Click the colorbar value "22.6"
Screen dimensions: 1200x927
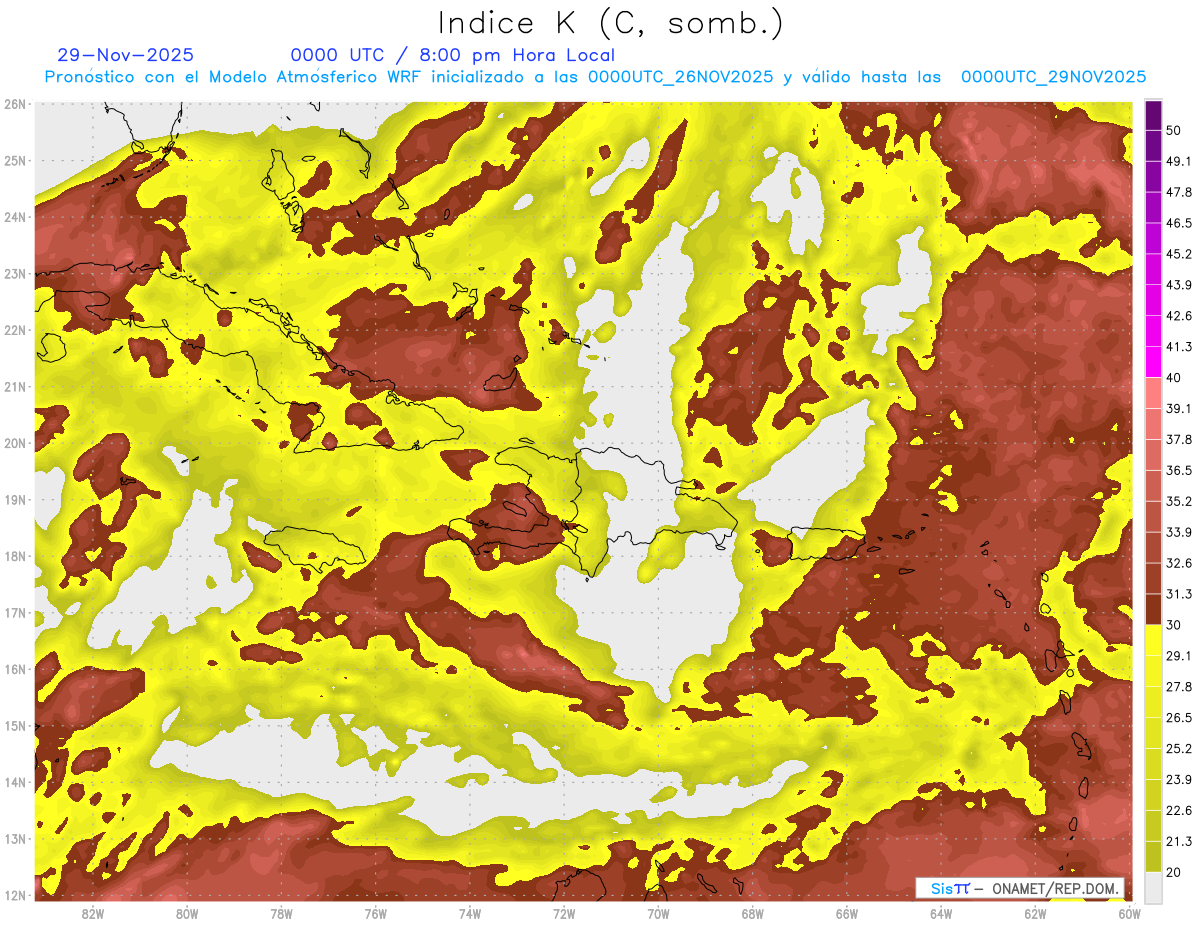point(1179,811)
